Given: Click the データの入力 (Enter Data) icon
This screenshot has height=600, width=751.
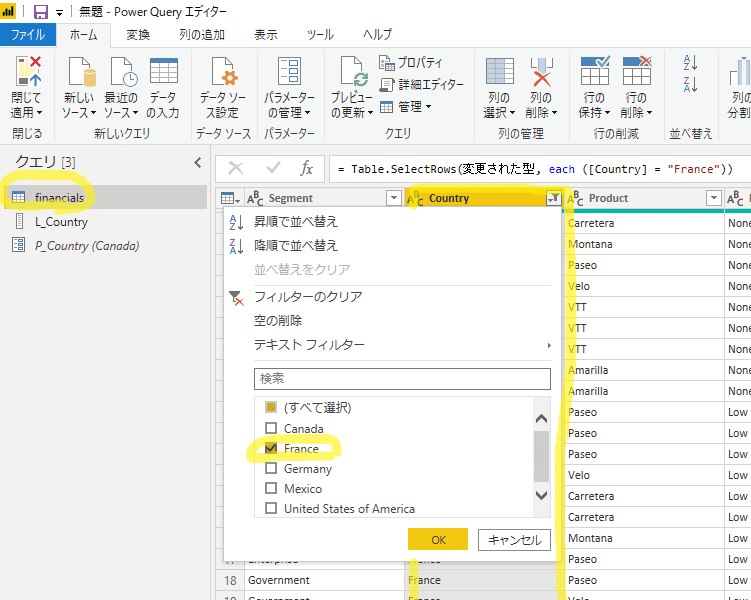Looking at the screenshot, I should (x=163, y=71).
